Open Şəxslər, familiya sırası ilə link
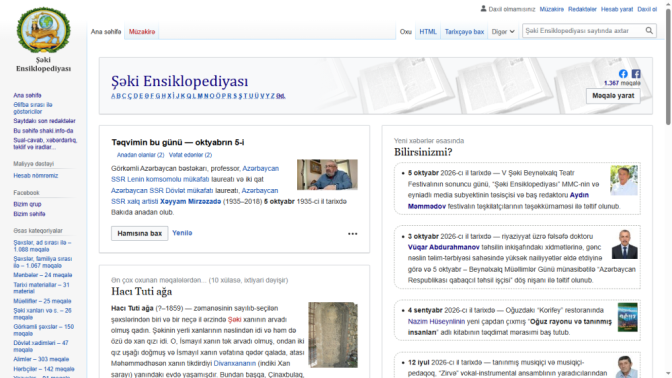Viewport: 672px width, 378px height. point(42,262)
